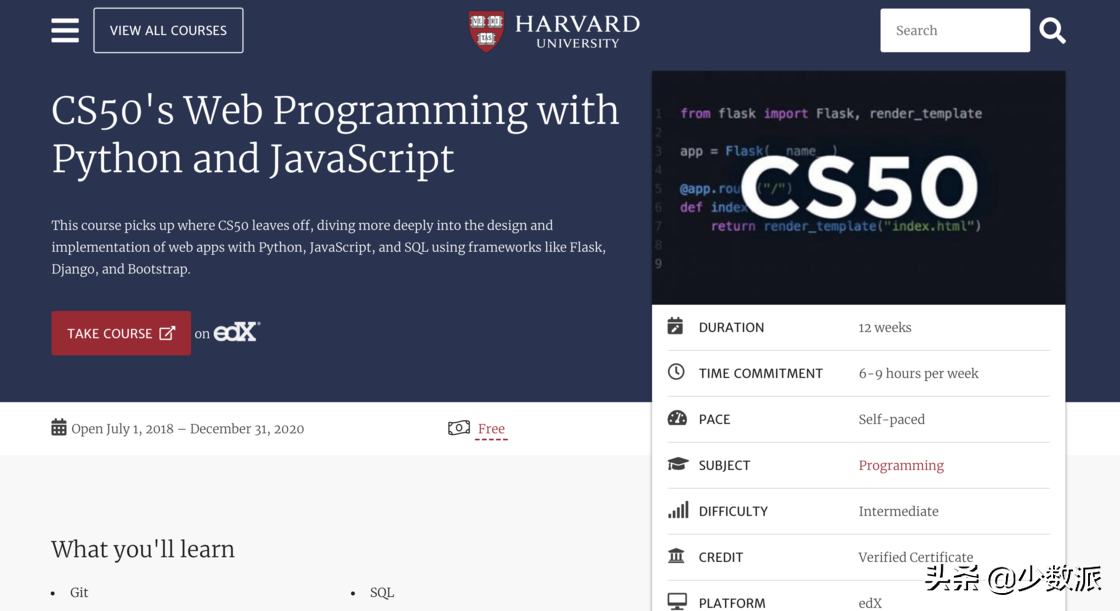Click the magnifying glass search icon

pyautogui.click(x=1052, y=31)
